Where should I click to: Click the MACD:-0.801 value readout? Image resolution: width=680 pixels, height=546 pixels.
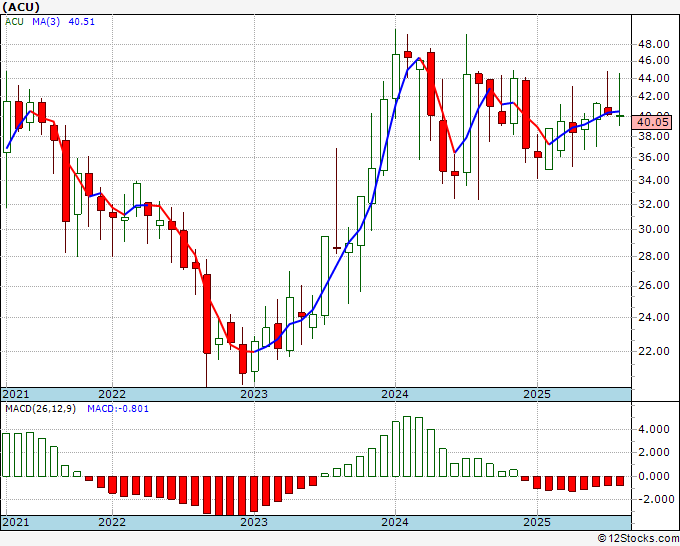[x=118, y=409]
